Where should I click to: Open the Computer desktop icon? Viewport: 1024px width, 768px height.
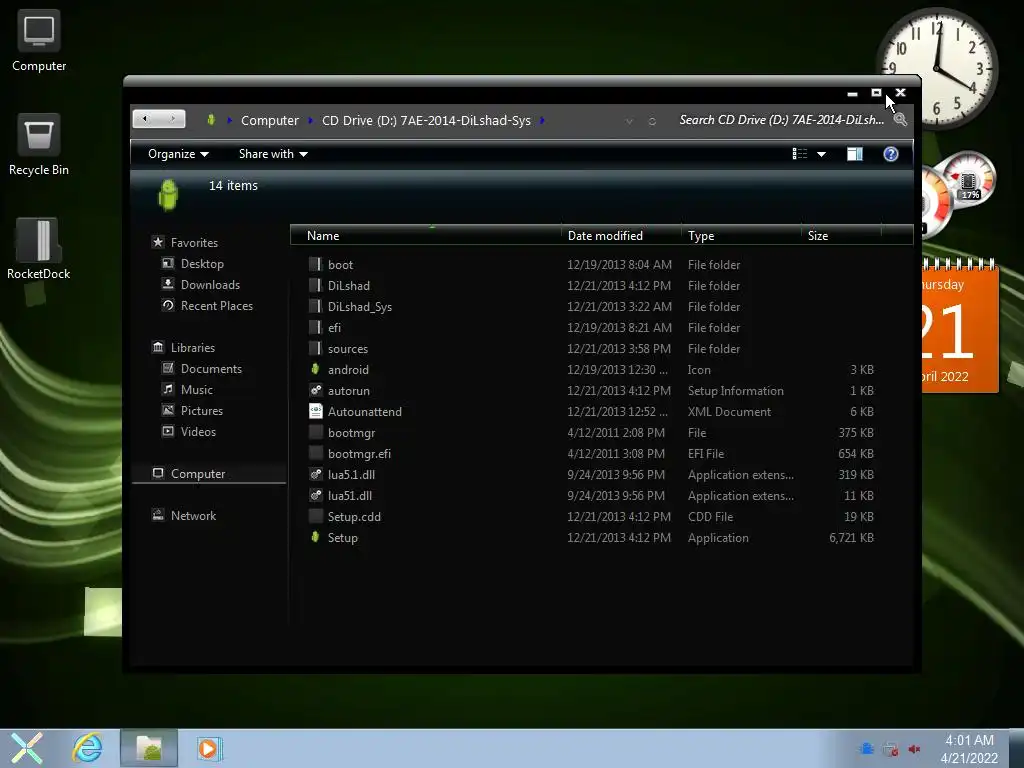(x=39, y=40)
